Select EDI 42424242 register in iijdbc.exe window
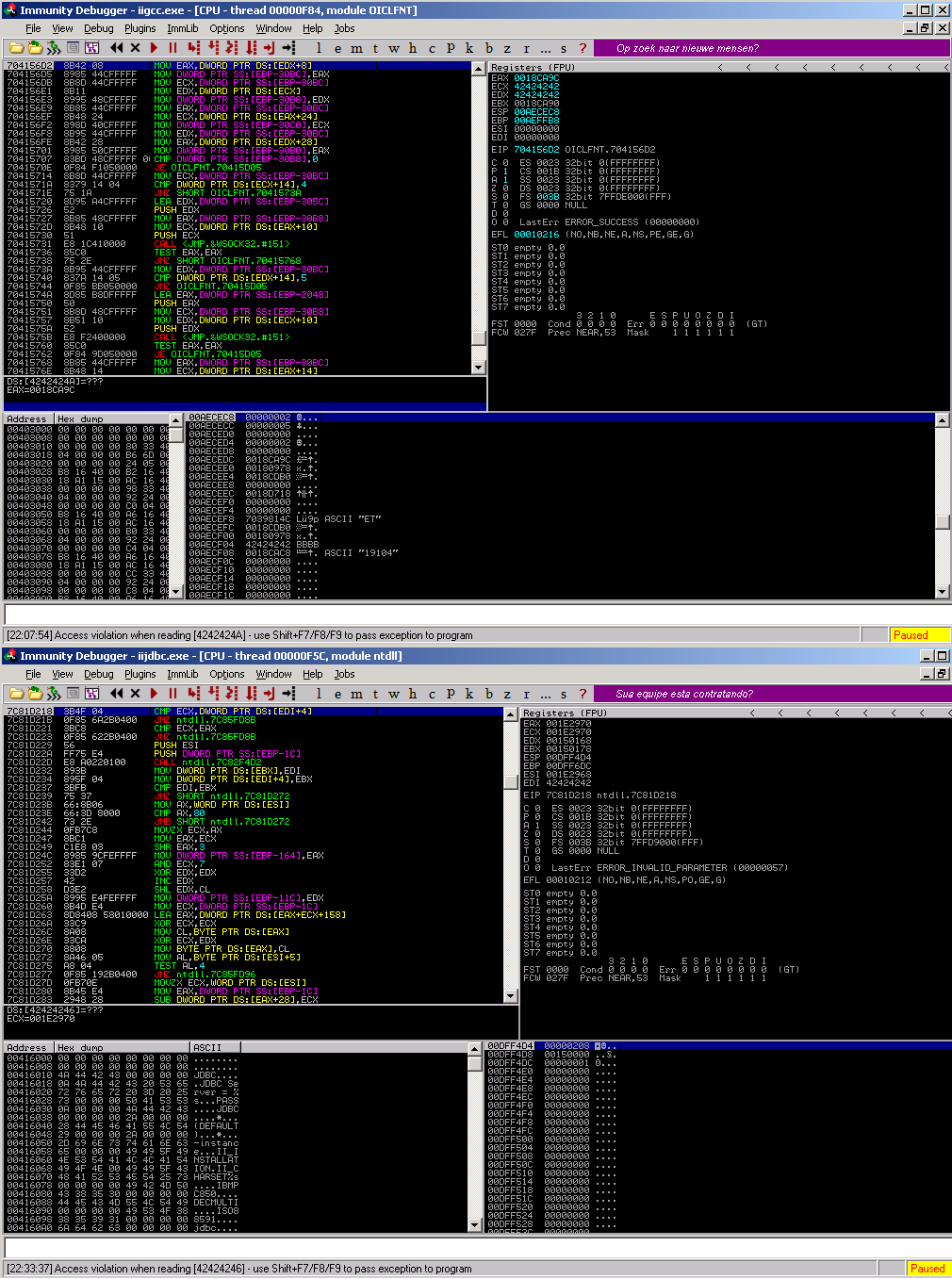Screen dimensions: 952x1279 click(x=557, y=782)
